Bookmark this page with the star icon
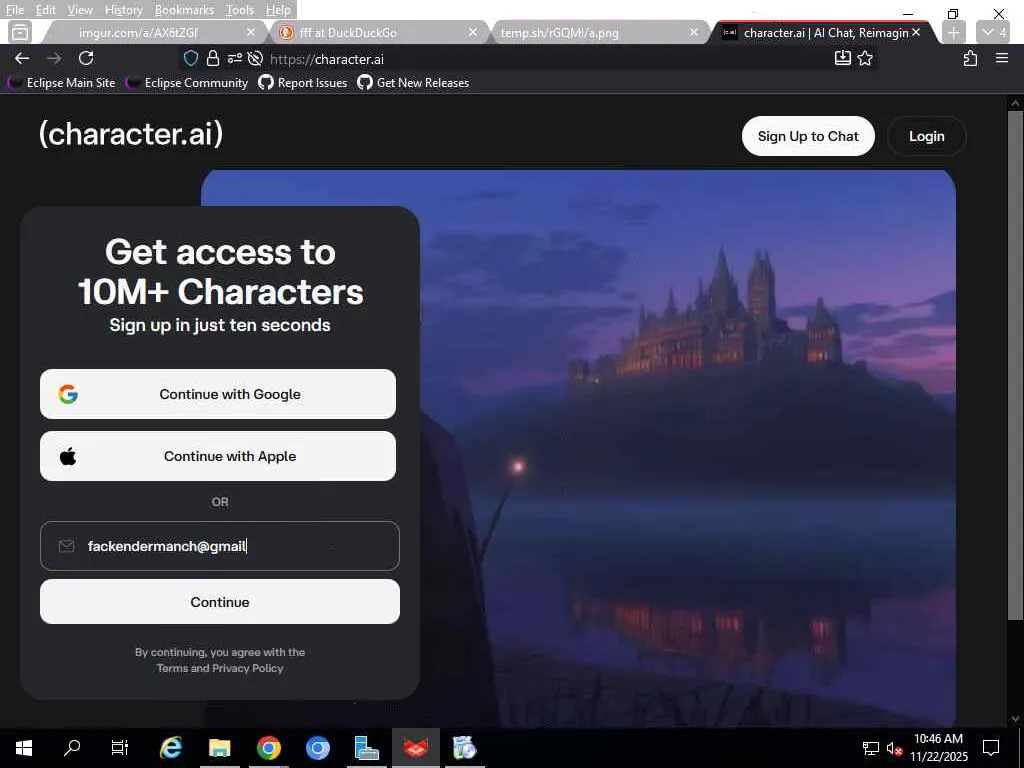 [865, 58]
